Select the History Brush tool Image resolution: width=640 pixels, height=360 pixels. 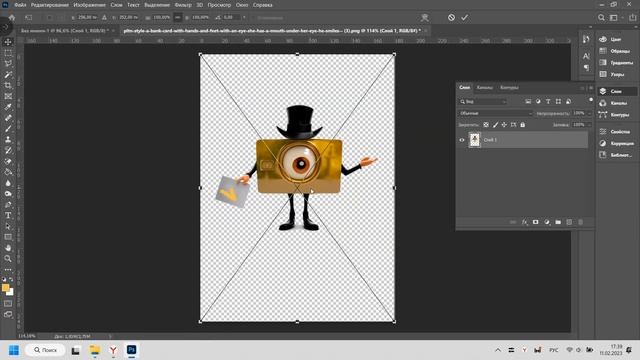8,151
